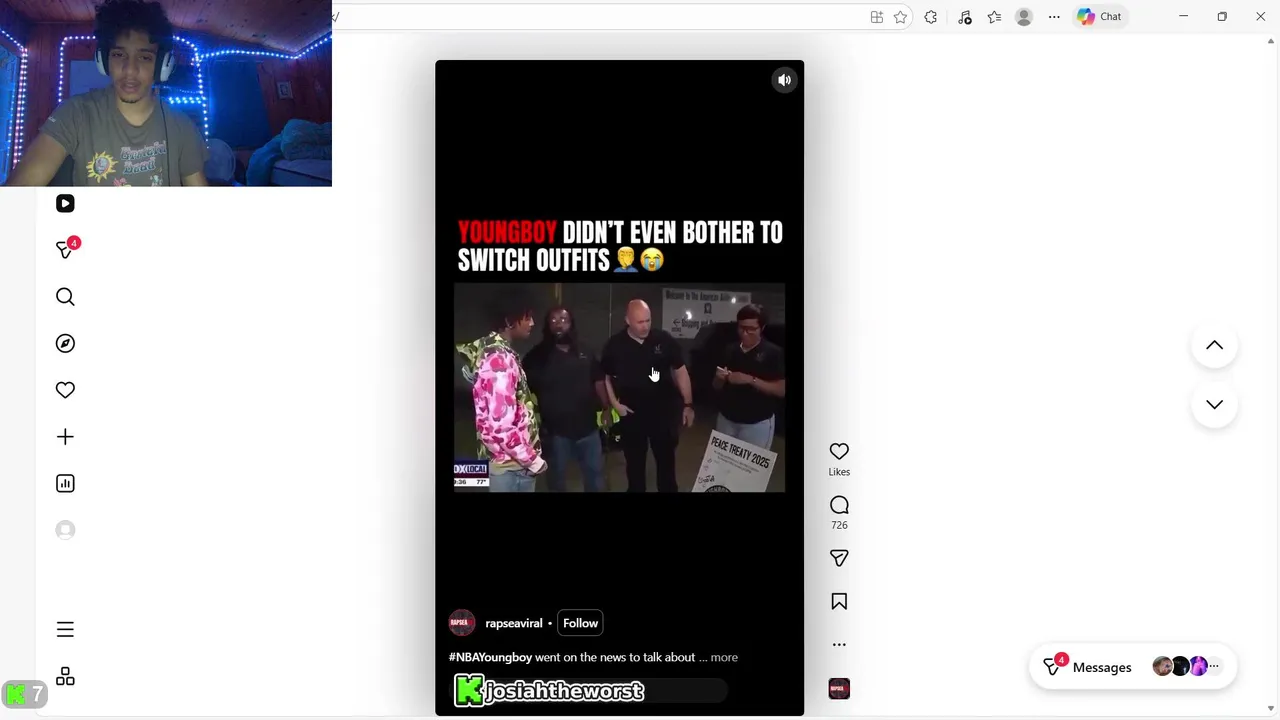Go to next reel arrow
This screenshot has width=1280, height=720.
1214,404
